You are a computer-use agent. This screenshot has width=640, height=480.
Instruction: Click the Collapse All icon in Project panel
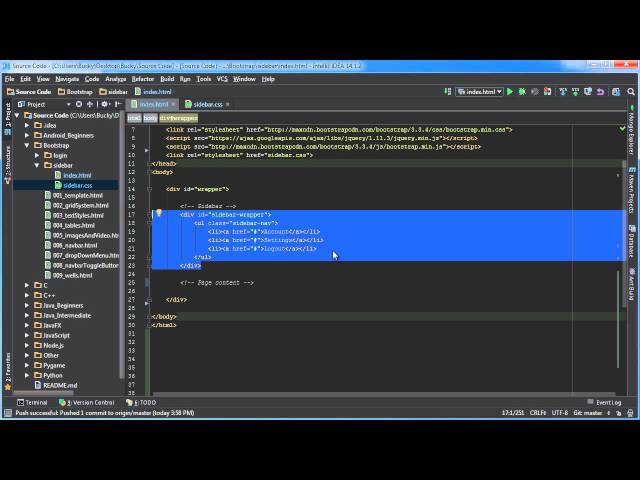tap(90, 104)
